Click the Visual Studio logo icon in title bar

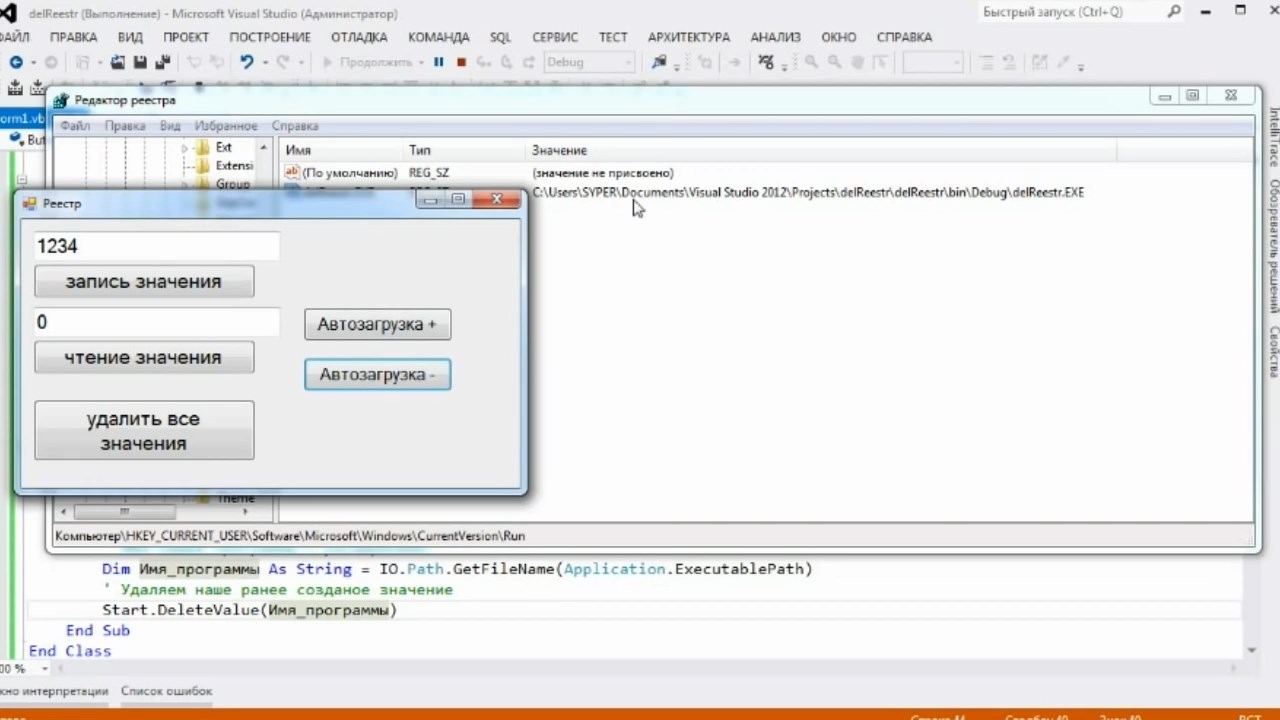pos(9,13)
